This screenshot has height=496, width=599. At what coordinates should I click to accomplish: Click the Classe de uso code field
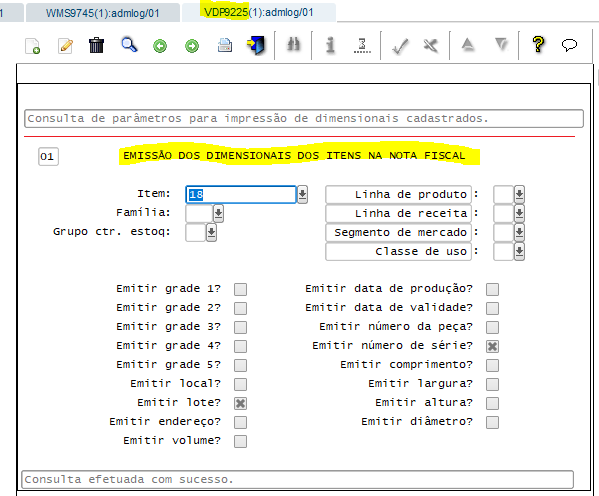503,252
